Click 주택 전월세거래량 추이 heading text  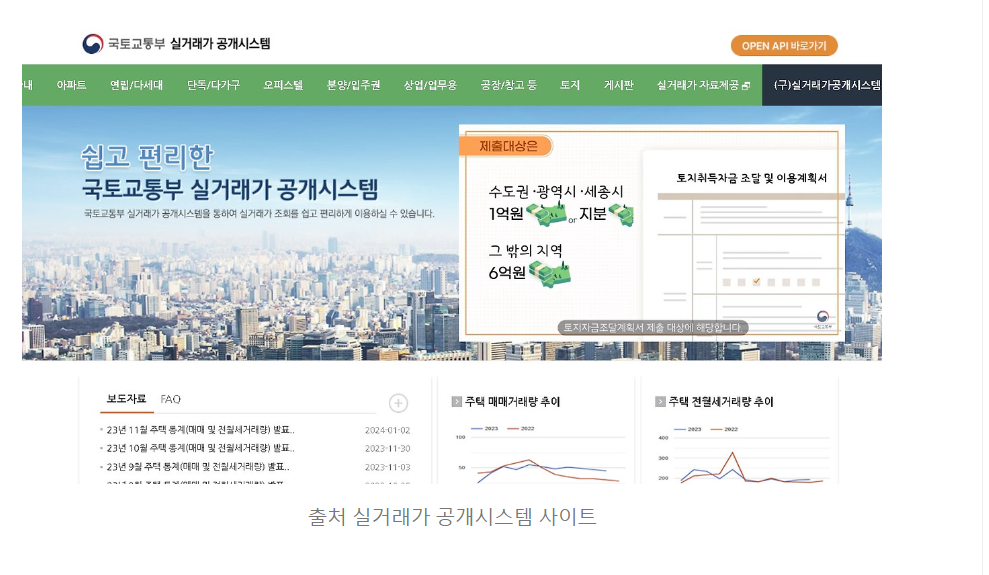[721, 402]
